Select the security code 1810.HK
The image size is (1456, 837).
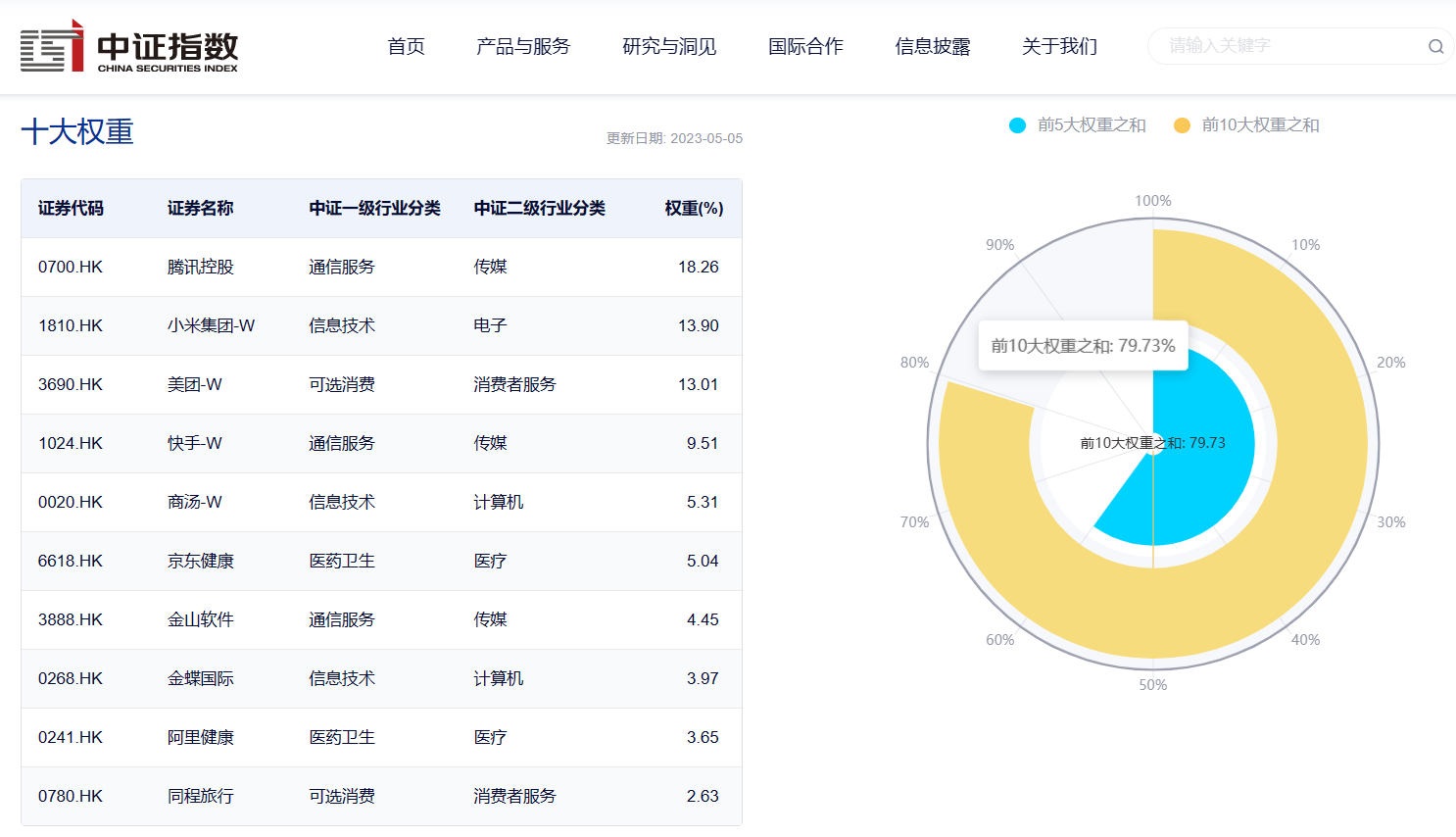tap(71, 325)
